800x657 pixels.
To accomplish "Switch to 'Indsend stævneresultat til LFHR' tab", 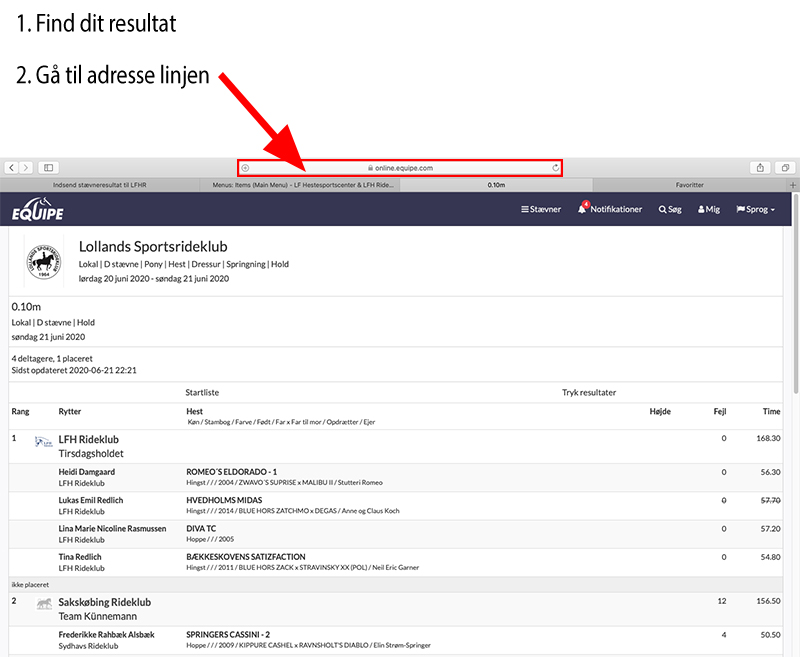I will coord(99,185).
